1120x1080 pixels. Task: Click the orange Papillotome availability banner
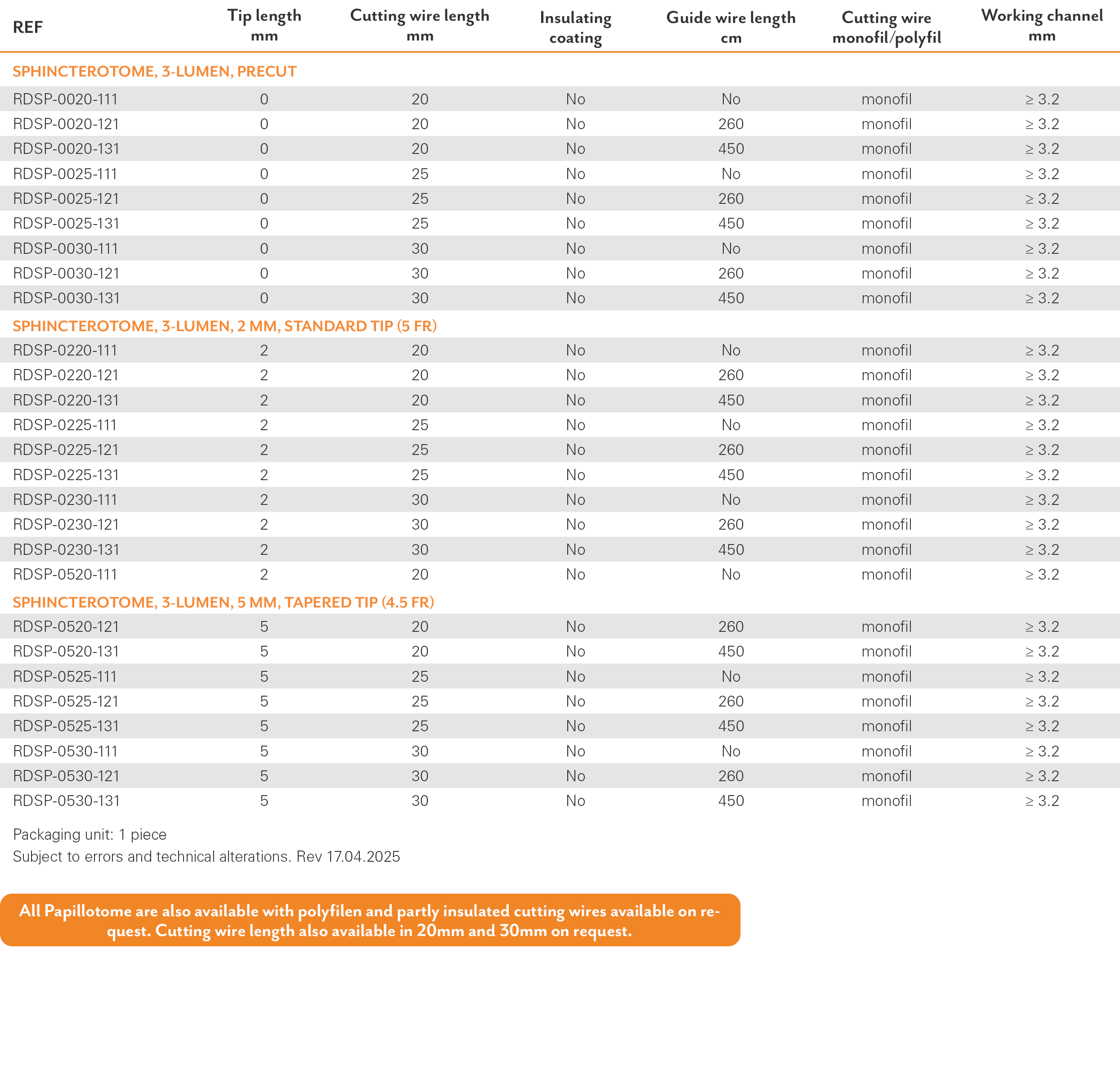point(370,920)
